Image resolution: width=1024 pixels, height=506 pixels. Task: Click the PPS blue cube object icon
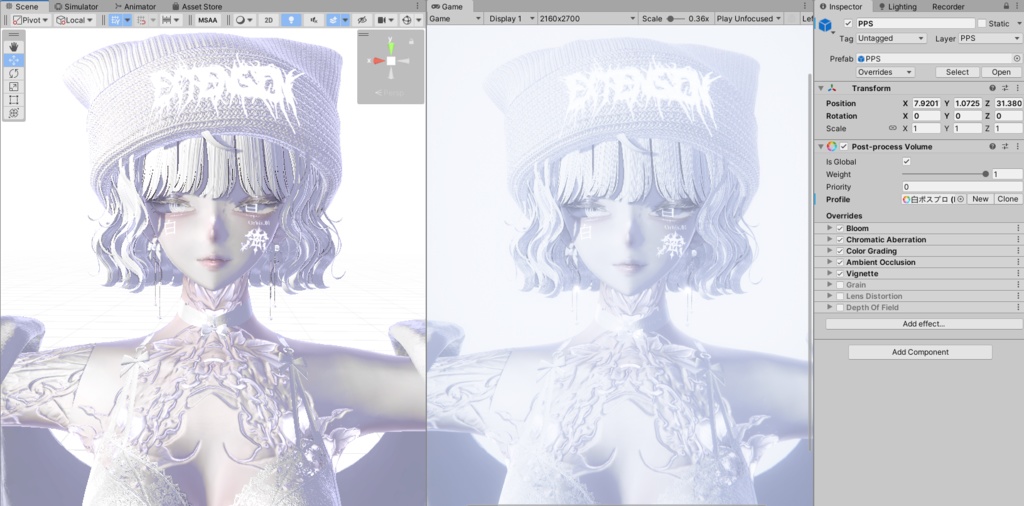point(825,25)
